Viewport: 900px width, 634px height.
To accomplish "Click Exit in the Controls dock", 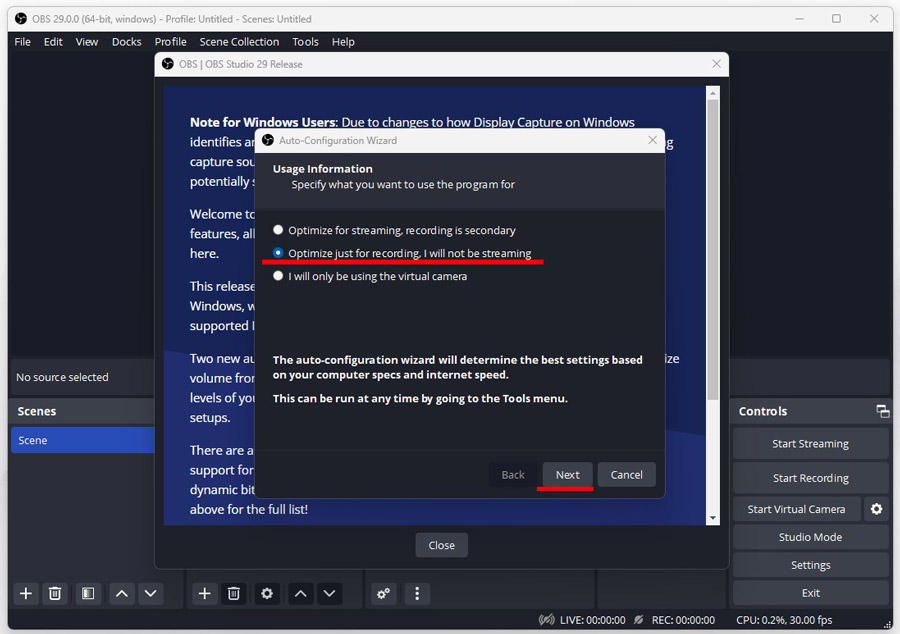I will 810,593.
